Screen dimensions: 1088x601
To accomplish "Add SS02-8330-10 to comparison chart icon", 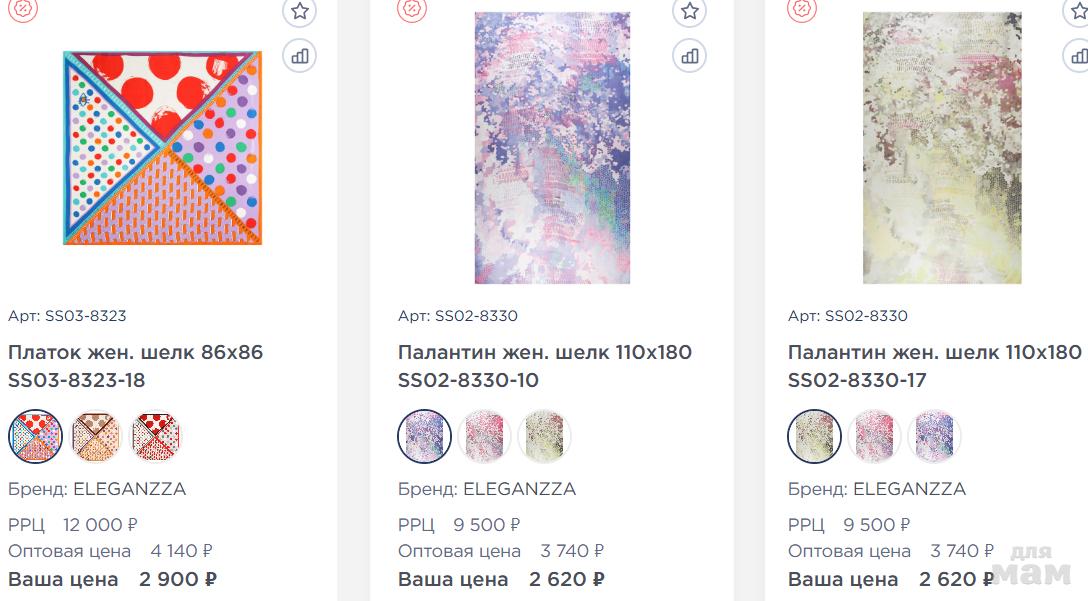I will tap(689, 56).
